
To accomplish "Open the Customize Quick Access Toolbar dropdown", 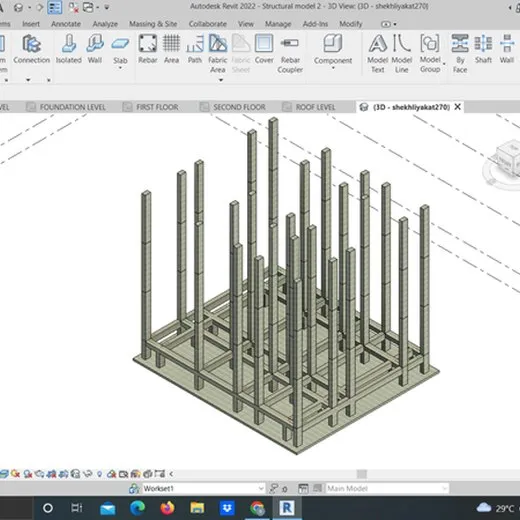I will pyautogui.click(x=107, y=7).
